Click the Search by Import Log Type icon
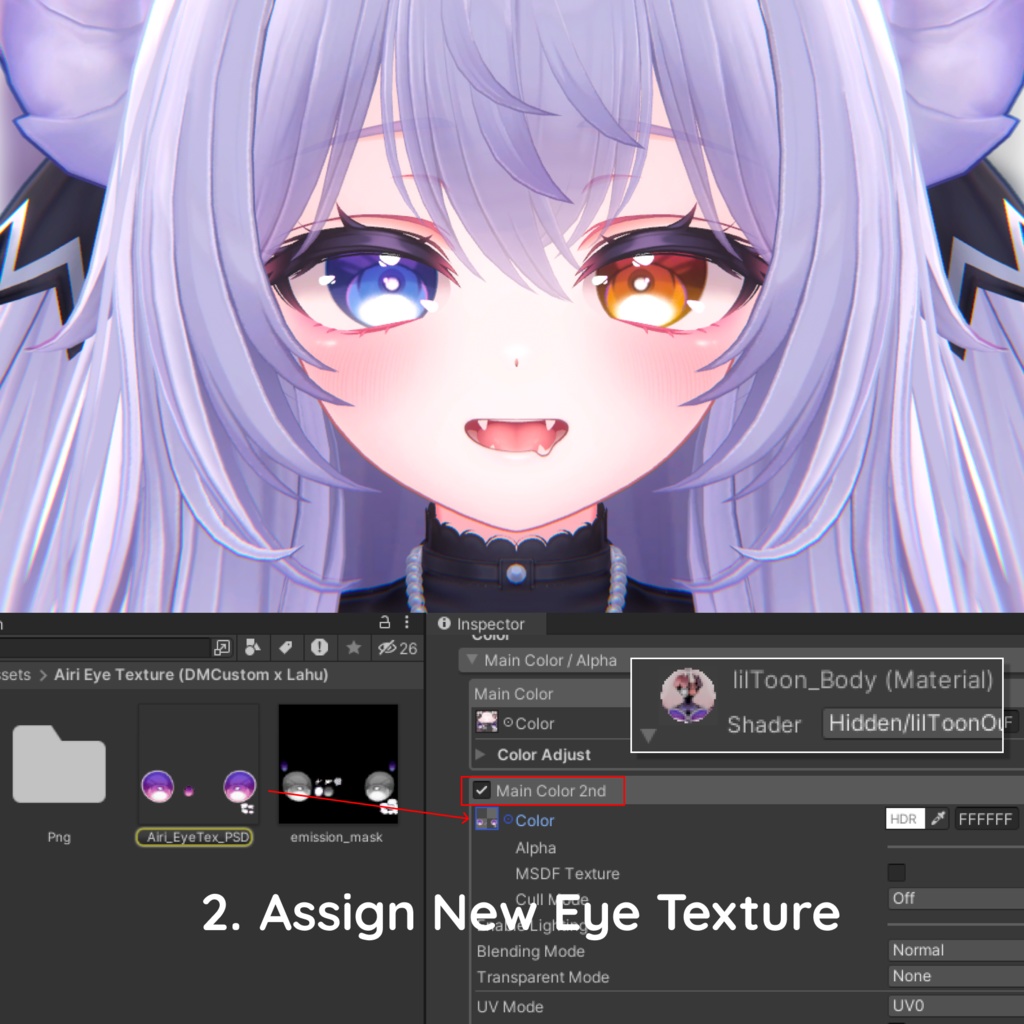The width and height of the screenshot is (1024, 1024). [319, 647]
